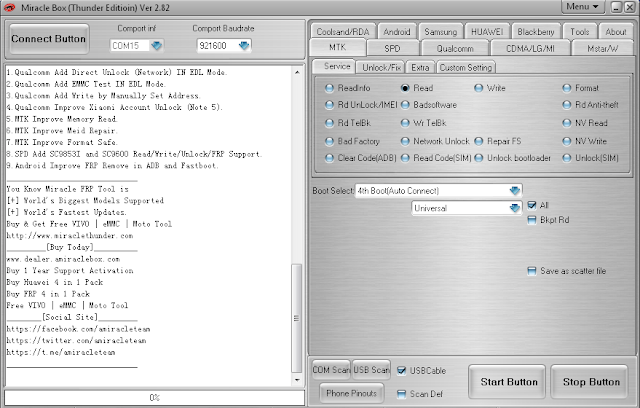Click the https://t.me/amiracleteam log line

click(x=61, y=352)
